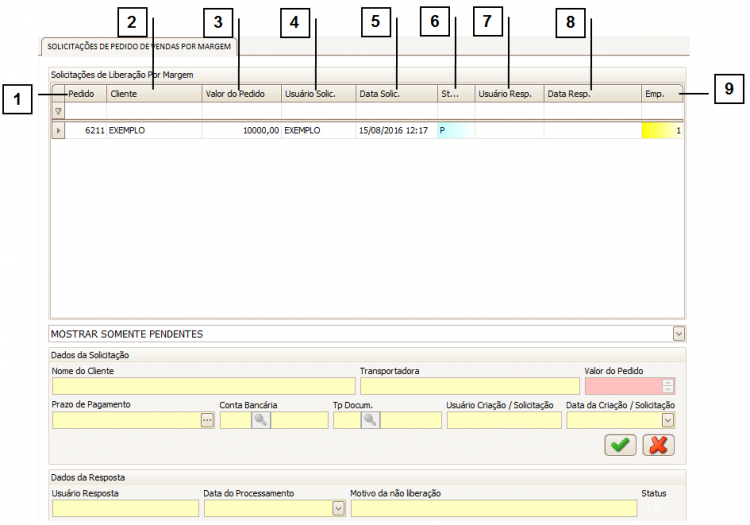Sort by the Pedido column header
750x525 pixels.
(x=85, y=94)
